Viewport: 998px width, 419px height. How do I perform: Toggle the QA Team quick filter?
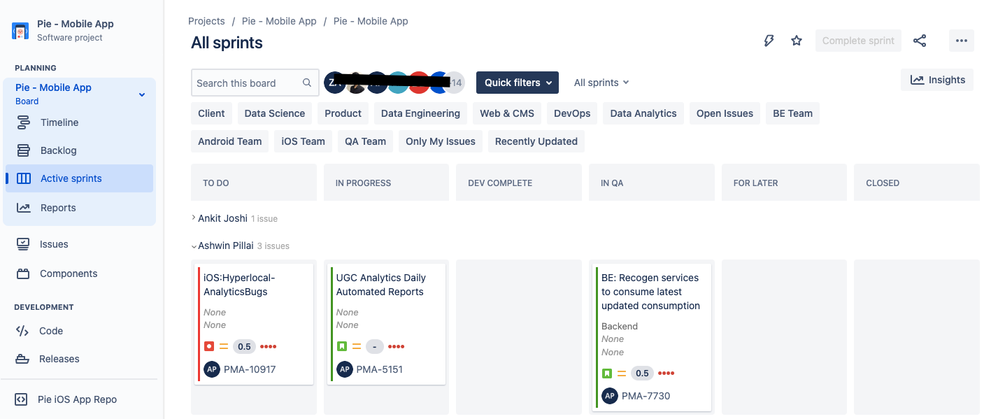tap(365, 141)
